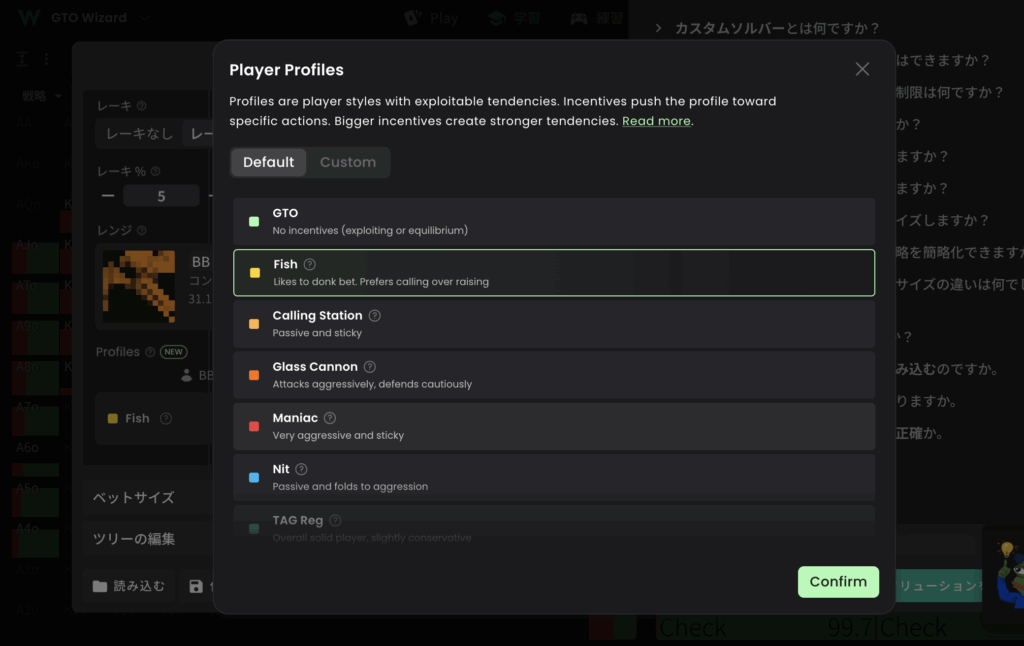
Task: Click the folder icon to load
Action: [x=100, y=587]
